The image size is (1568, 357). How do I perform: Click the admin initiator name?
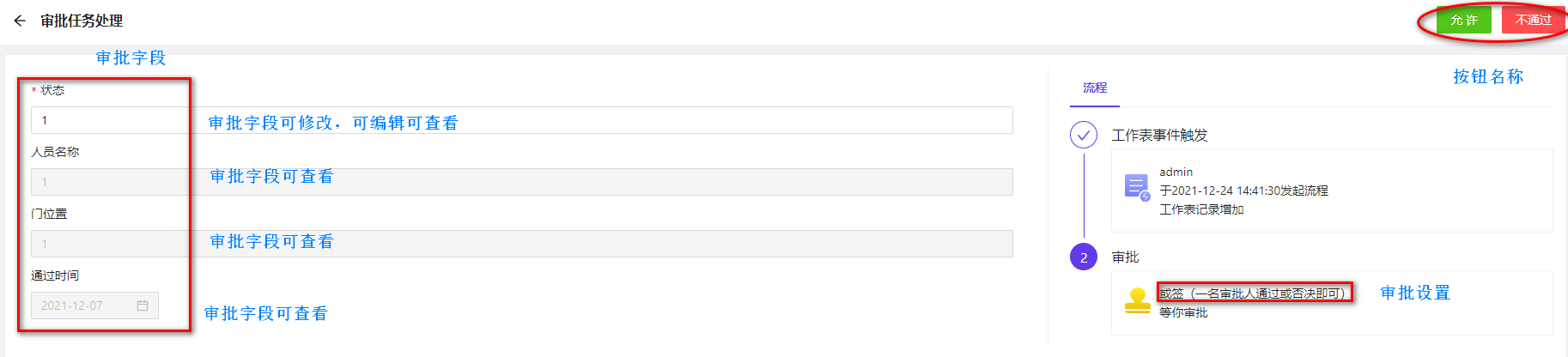1176,172
